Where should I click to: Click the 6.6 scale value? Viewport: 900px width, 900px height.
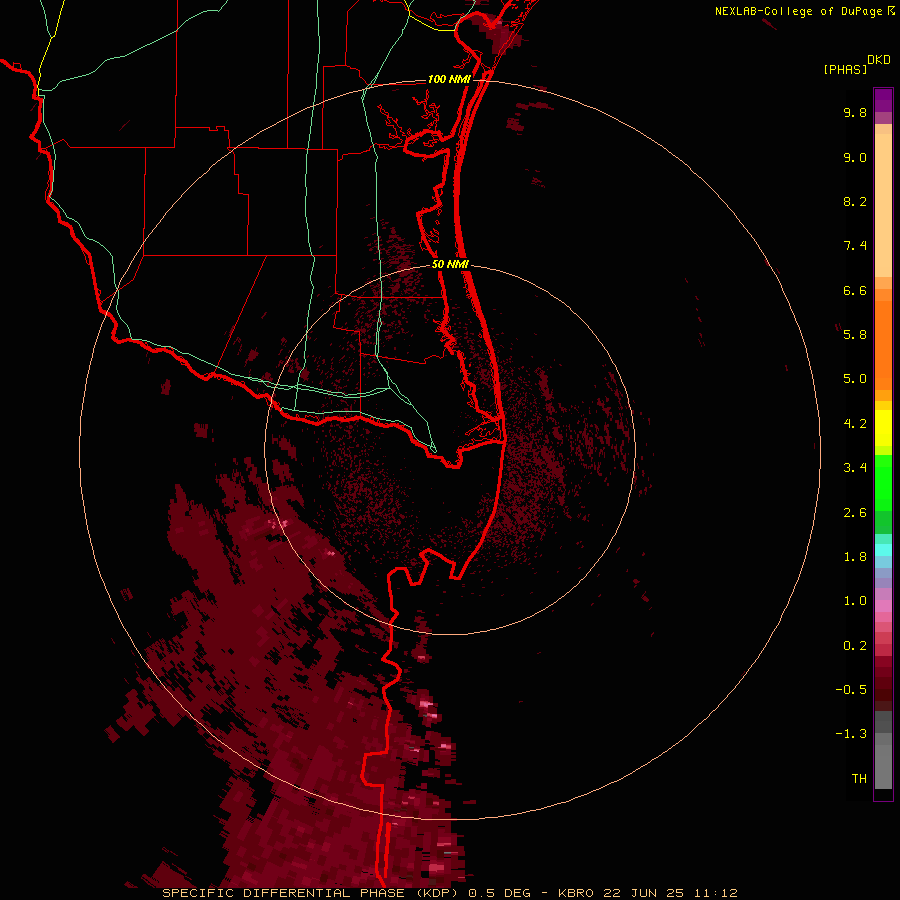click(x=855, y=290)
